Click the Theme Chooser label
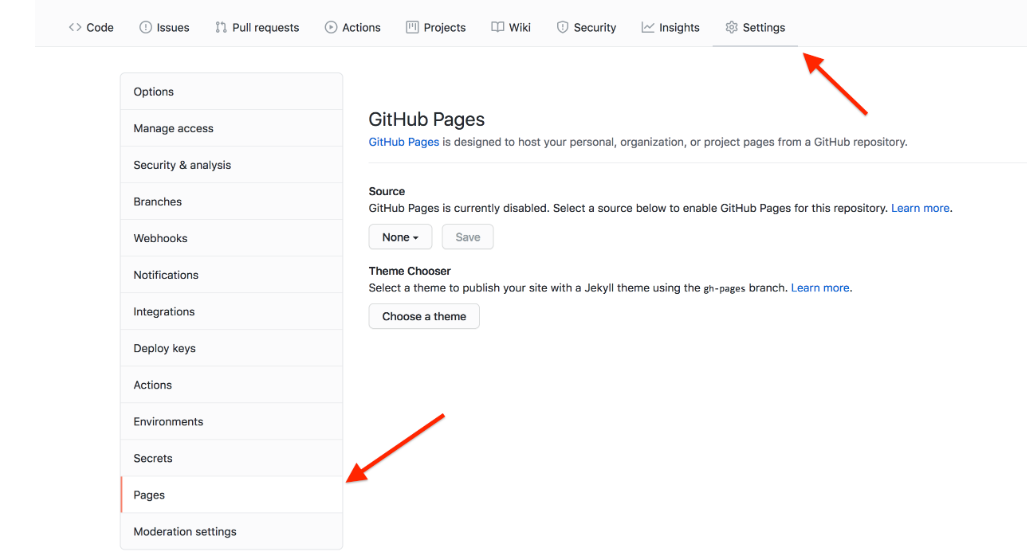This screenshot has width=1027, height=553. [x=409, y=271]
